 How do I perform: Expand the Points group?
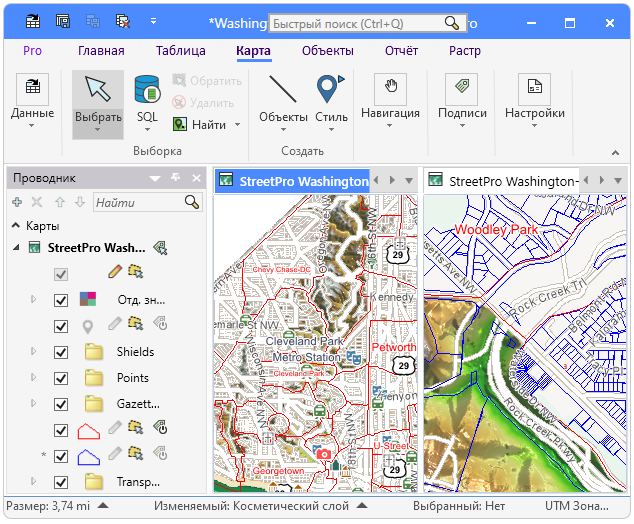click(x=34, y=377)
